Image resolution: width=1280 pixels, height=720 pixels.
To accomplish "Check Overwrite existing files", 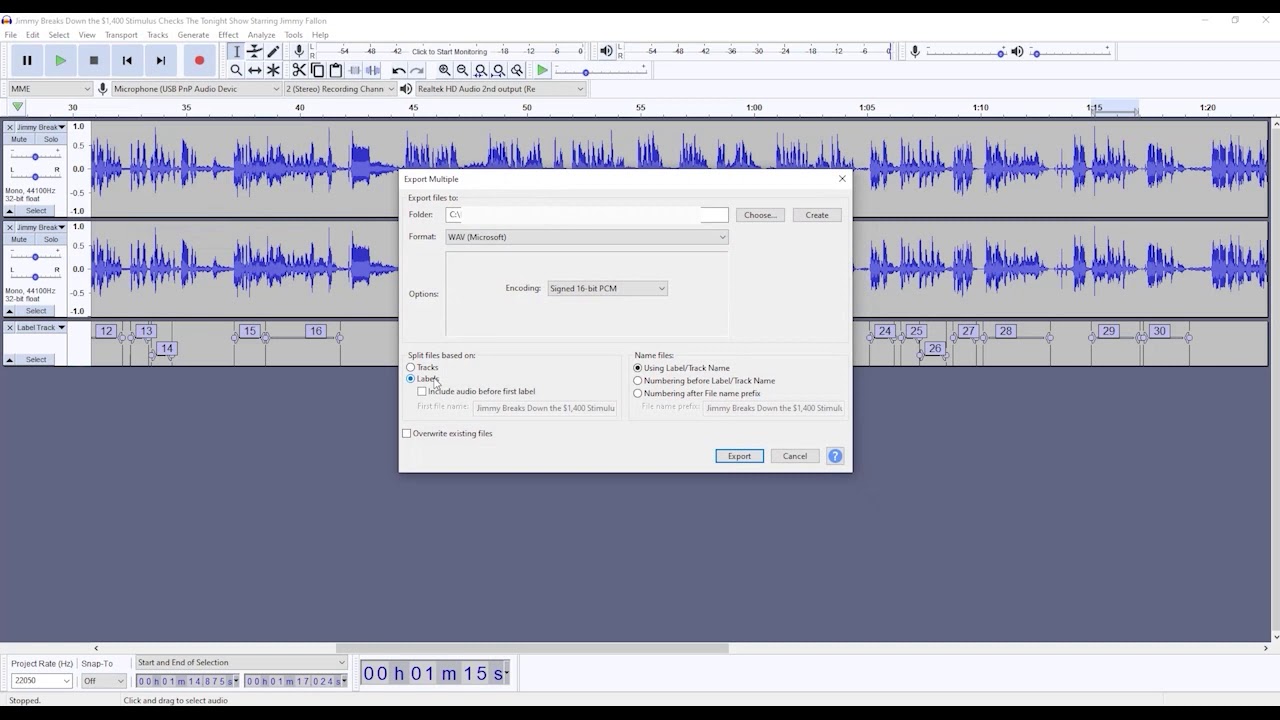I will (406, 433).
